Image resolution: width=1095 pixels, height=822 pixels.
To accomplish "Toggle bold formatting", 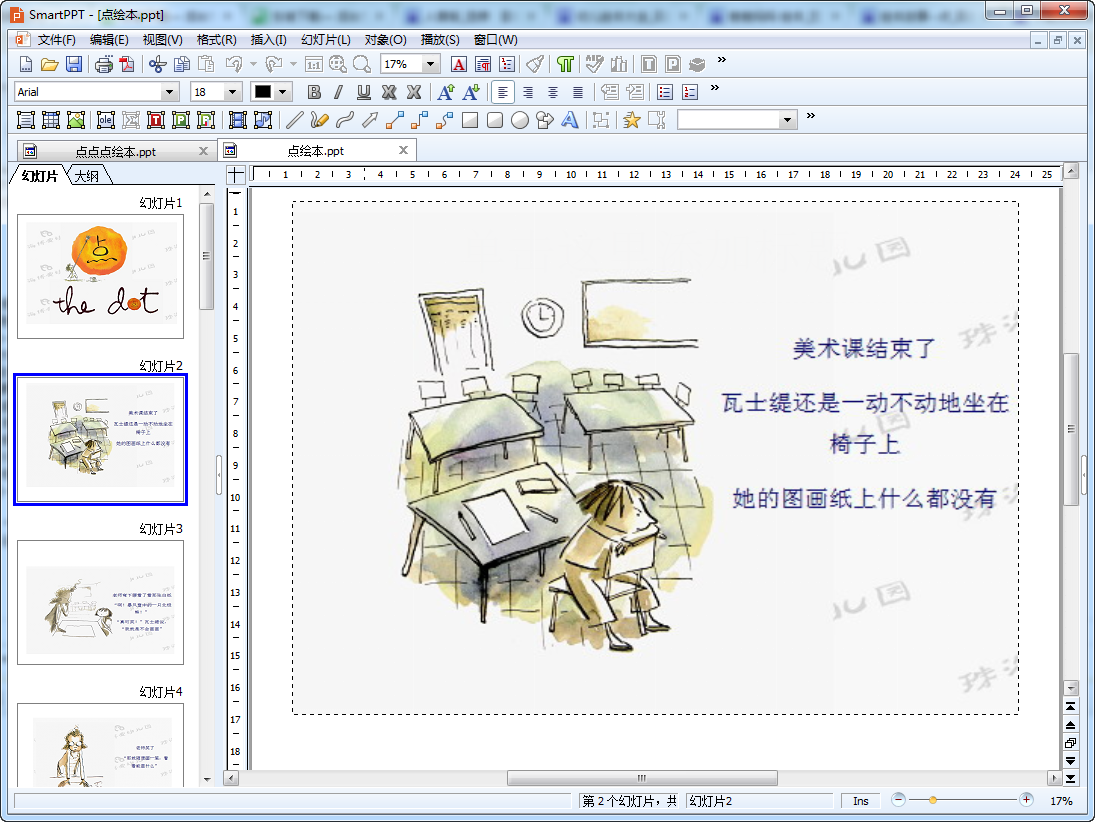I will point(314,92).
